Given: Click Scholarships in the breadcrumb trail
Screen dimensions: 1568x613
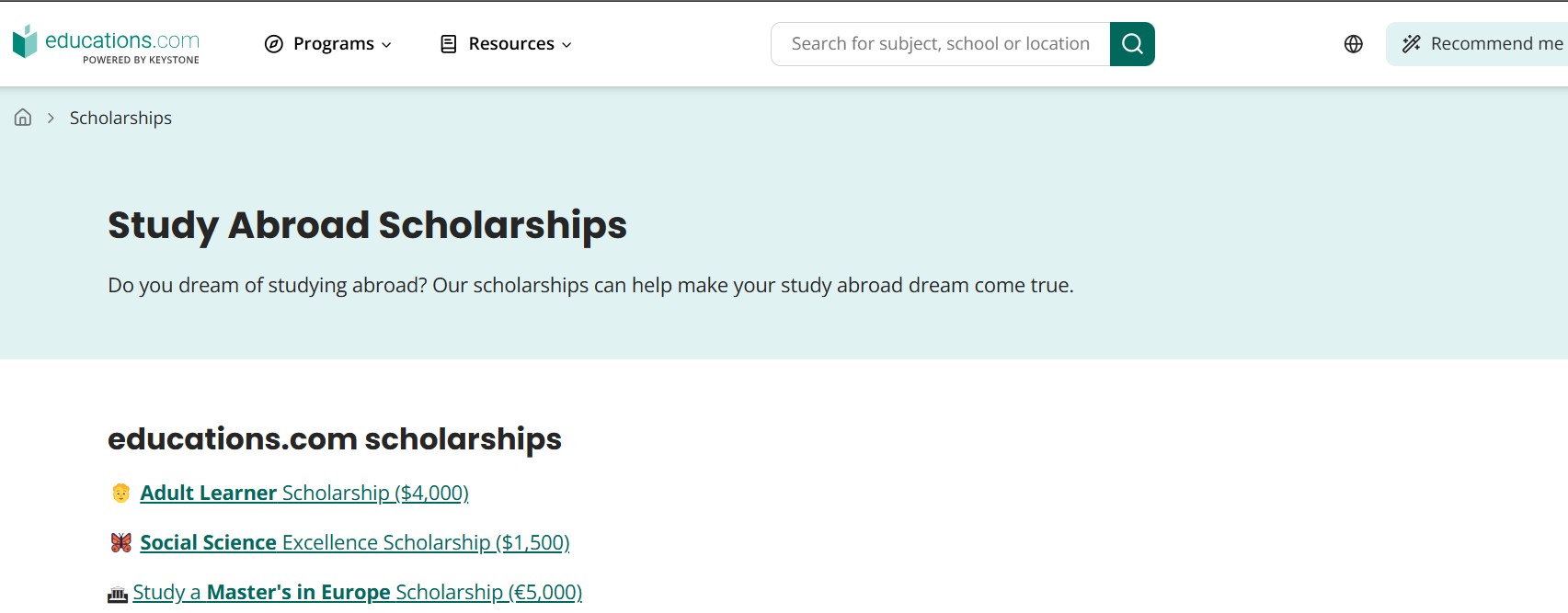Looking at the screenshot, I should click(x=120, y=118).
